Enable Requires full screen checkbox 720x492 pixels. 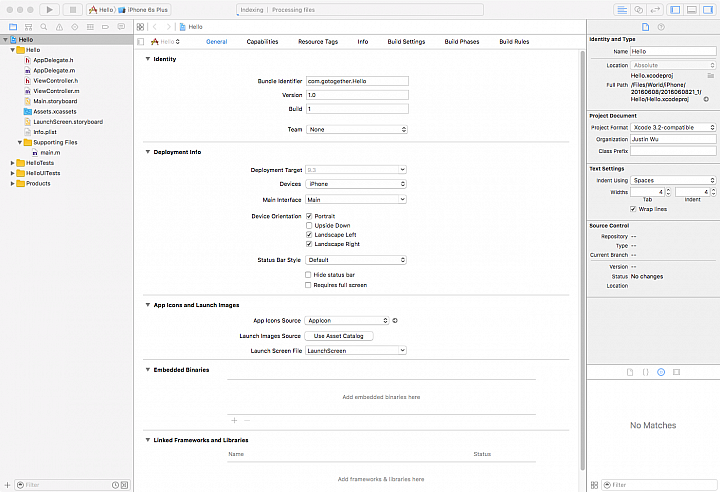click(308, 285)
